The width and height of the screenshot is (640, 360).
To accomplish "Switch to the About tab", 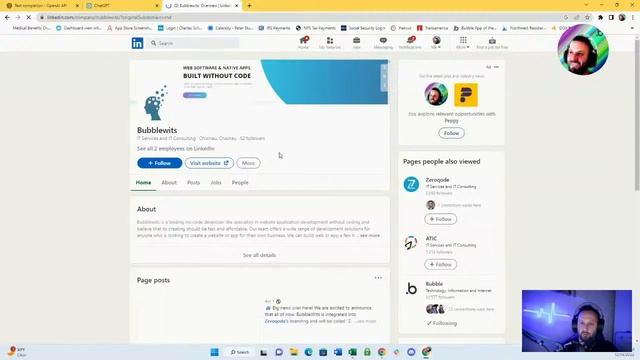I will click(169, 182).
